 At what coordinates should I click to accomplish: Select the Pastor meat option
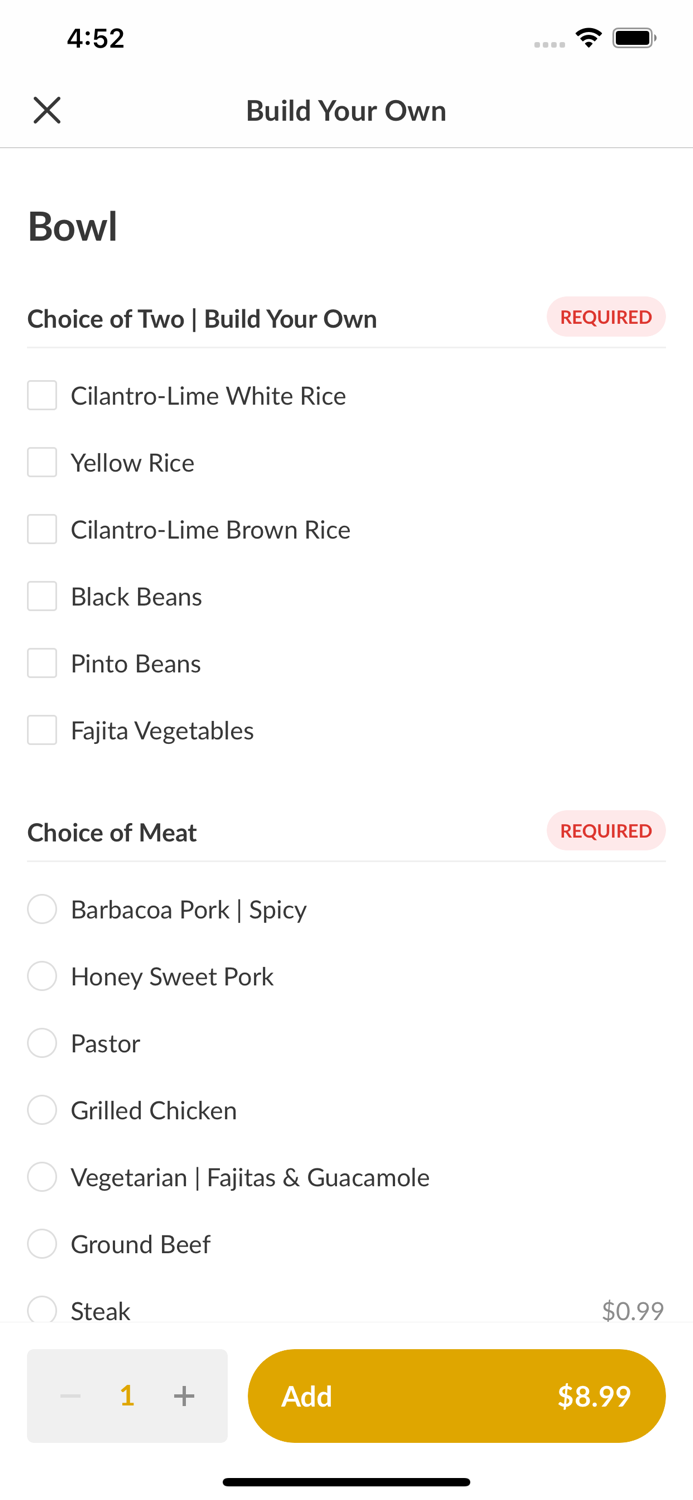point(42,1044)
